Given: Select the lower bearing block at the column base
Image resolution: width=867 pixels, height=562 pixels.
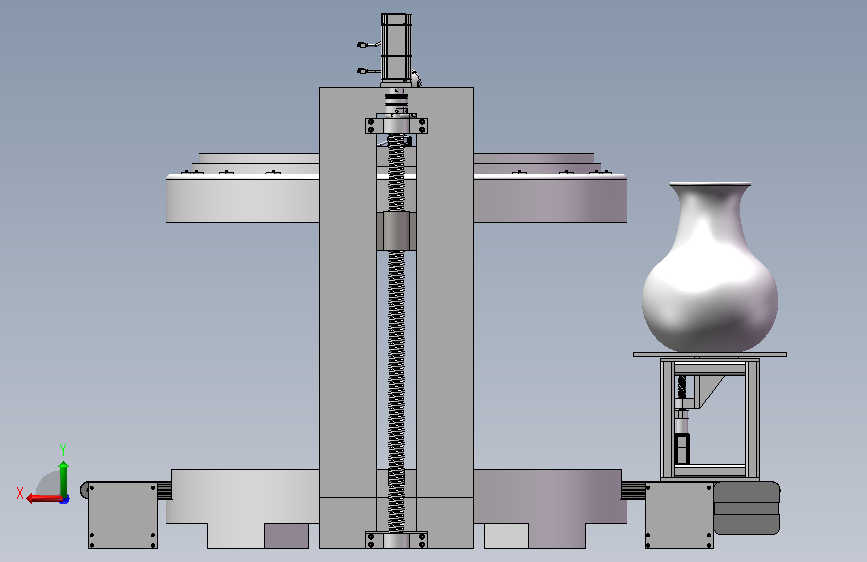Looking at the screenshot, I should pos(396,540).
